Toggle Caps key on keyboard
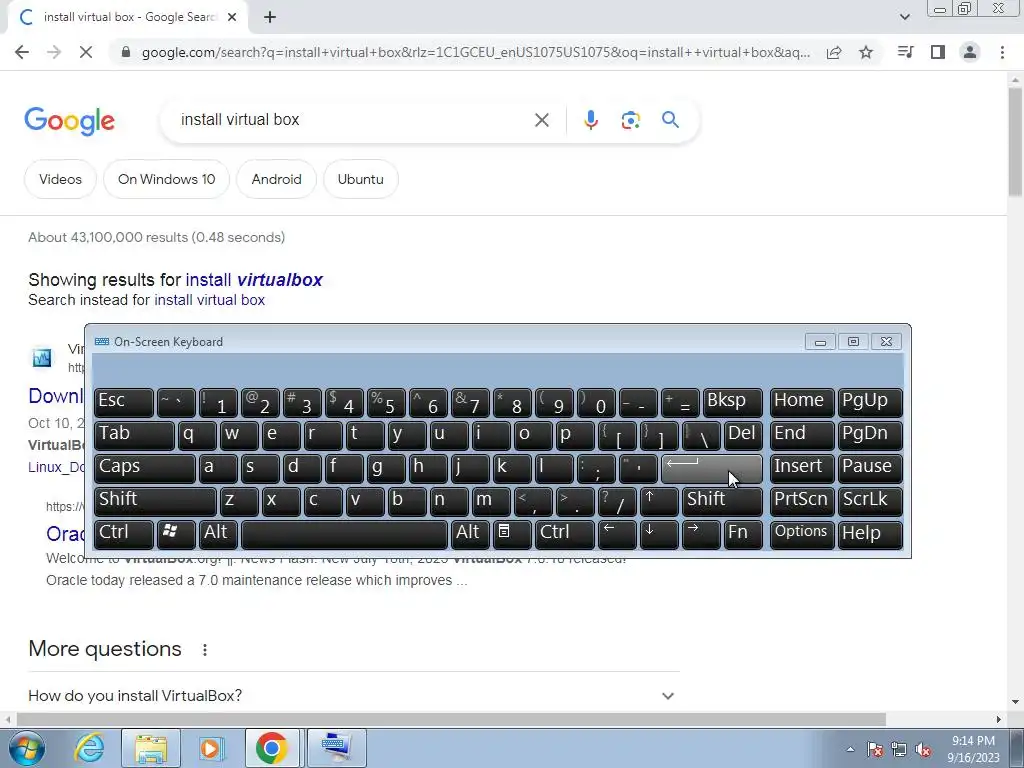Viewport: 1024px width, 768px height. [144, 468]
